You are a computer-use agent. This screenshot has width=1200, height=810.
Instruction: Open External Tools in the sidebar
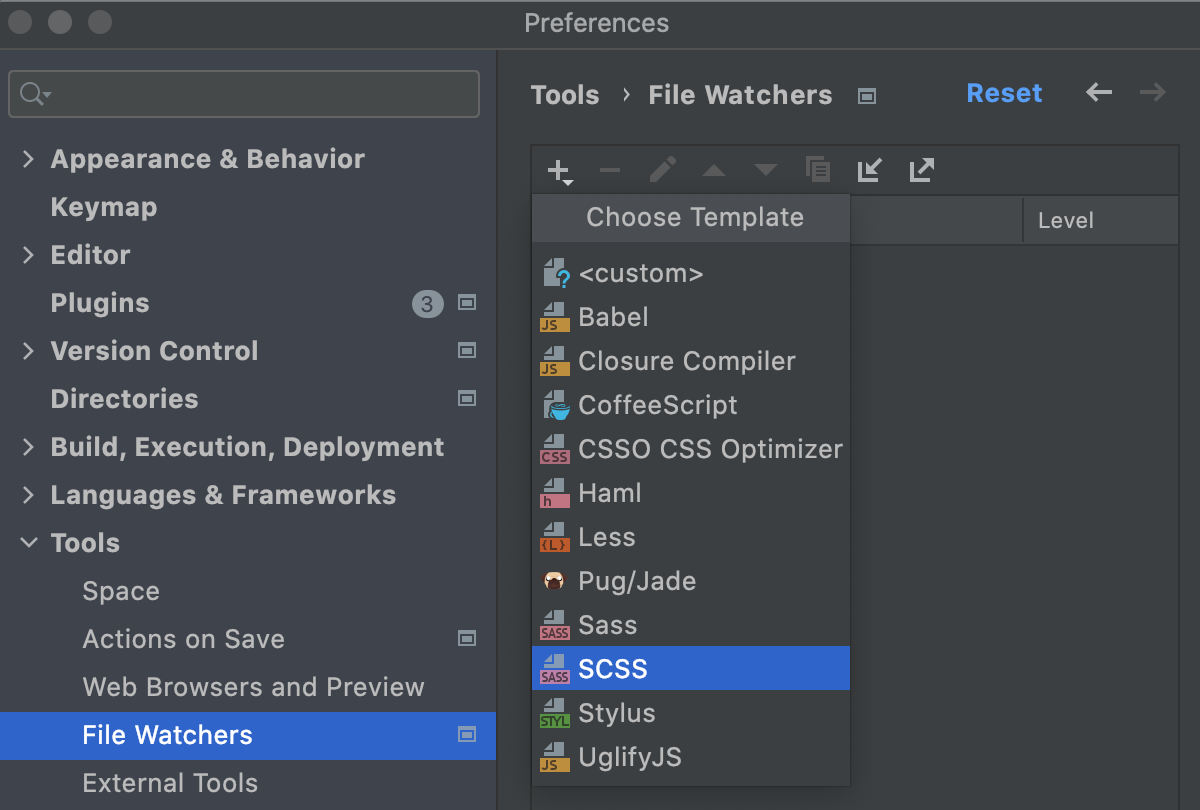pos(170,783)
